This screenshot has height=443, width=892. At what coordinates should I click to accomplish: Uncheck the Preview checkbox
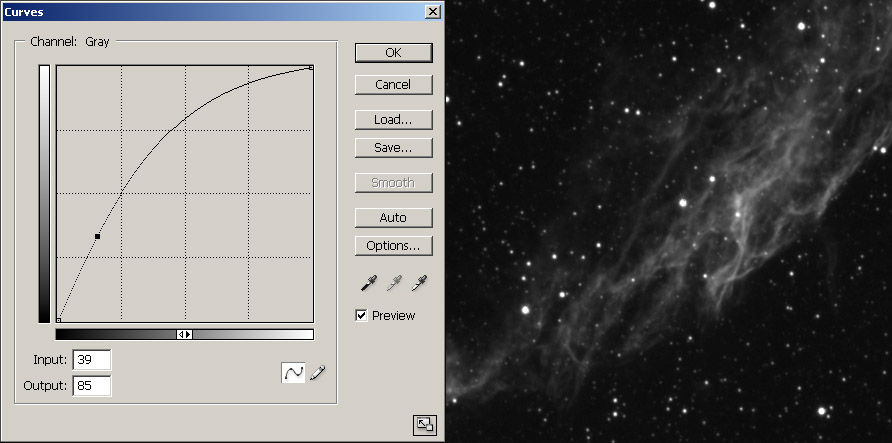coord(362,316)
